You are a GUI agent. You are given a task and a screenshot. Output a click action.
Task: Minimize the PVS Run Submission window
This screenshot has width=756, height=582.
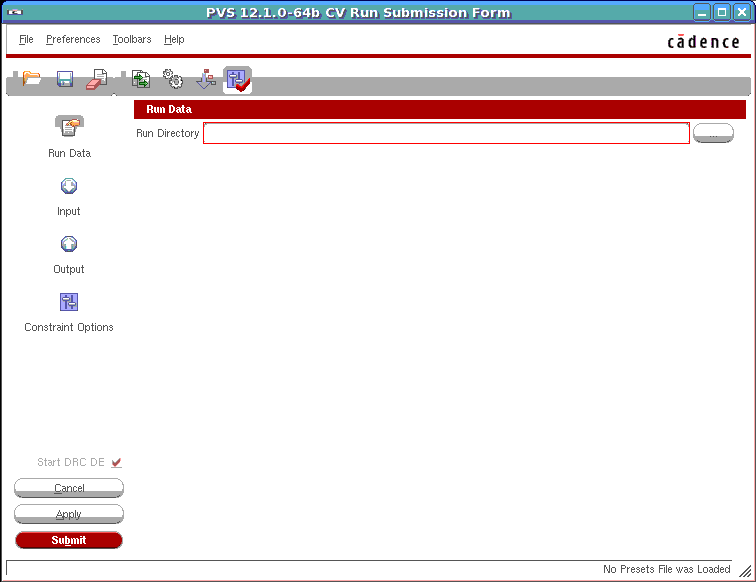[702, 12]
